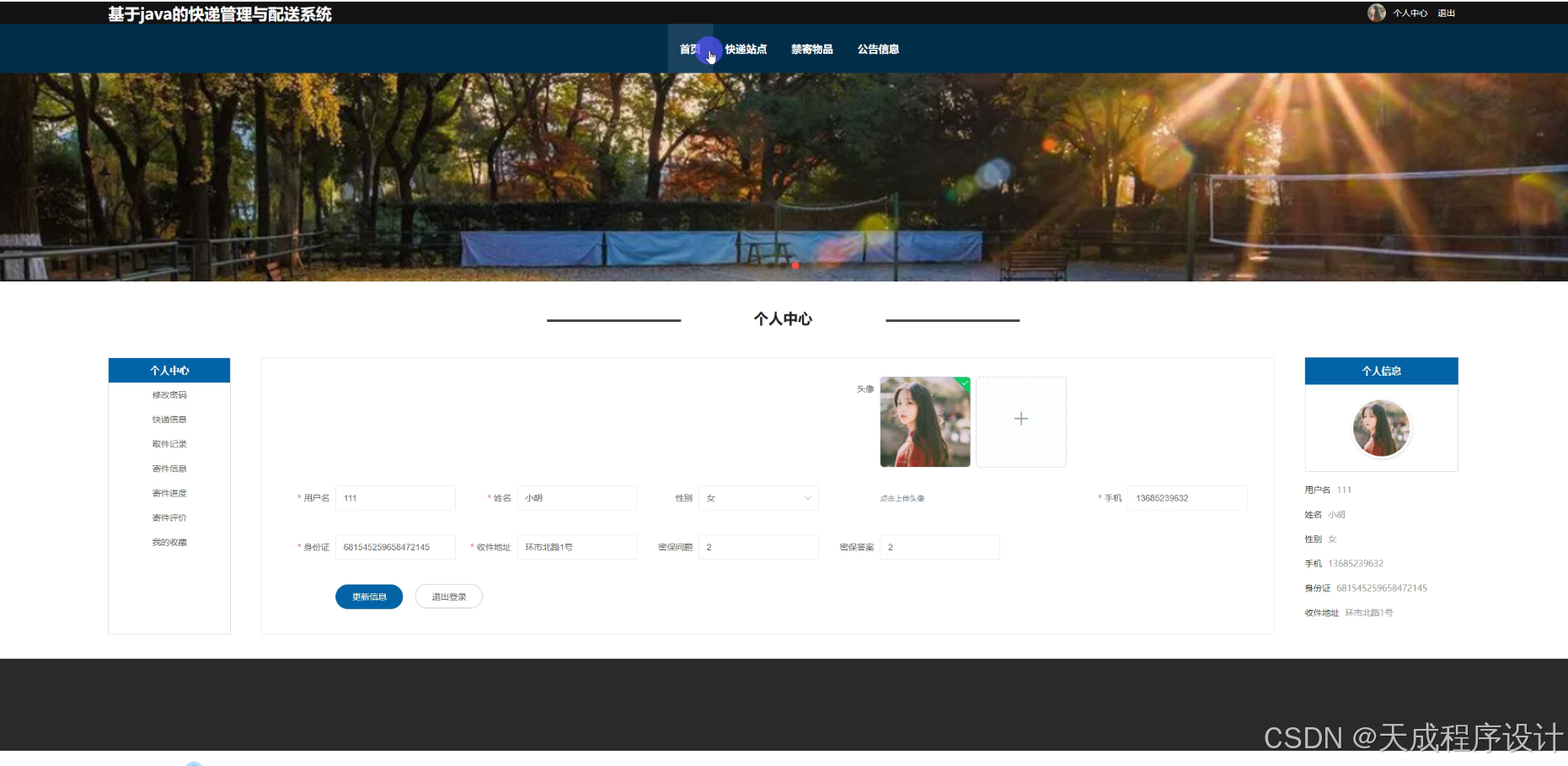Open the 性别 gender dropdown
This screenshot has width=1568, height=766.
[x=757, y=498]
